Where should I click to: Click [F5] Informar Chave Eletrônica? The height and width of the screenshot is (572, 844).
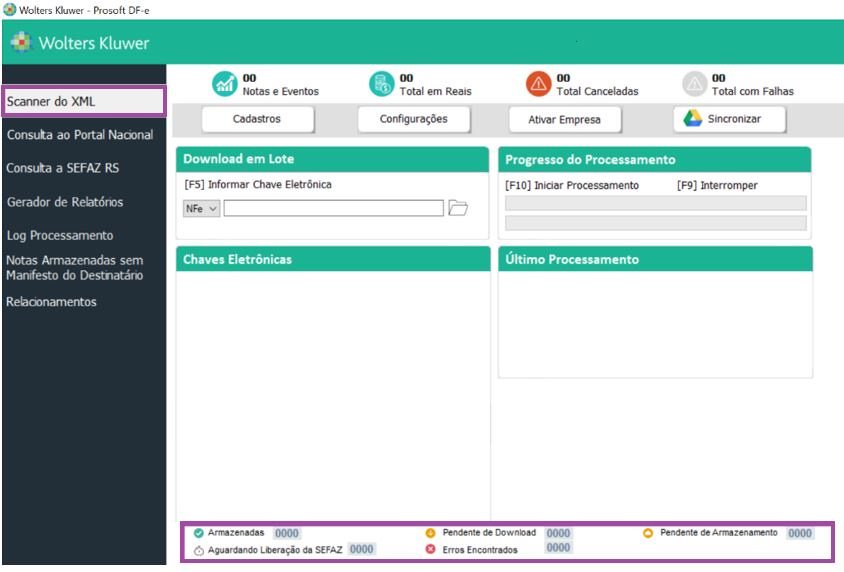click(258, 185)
